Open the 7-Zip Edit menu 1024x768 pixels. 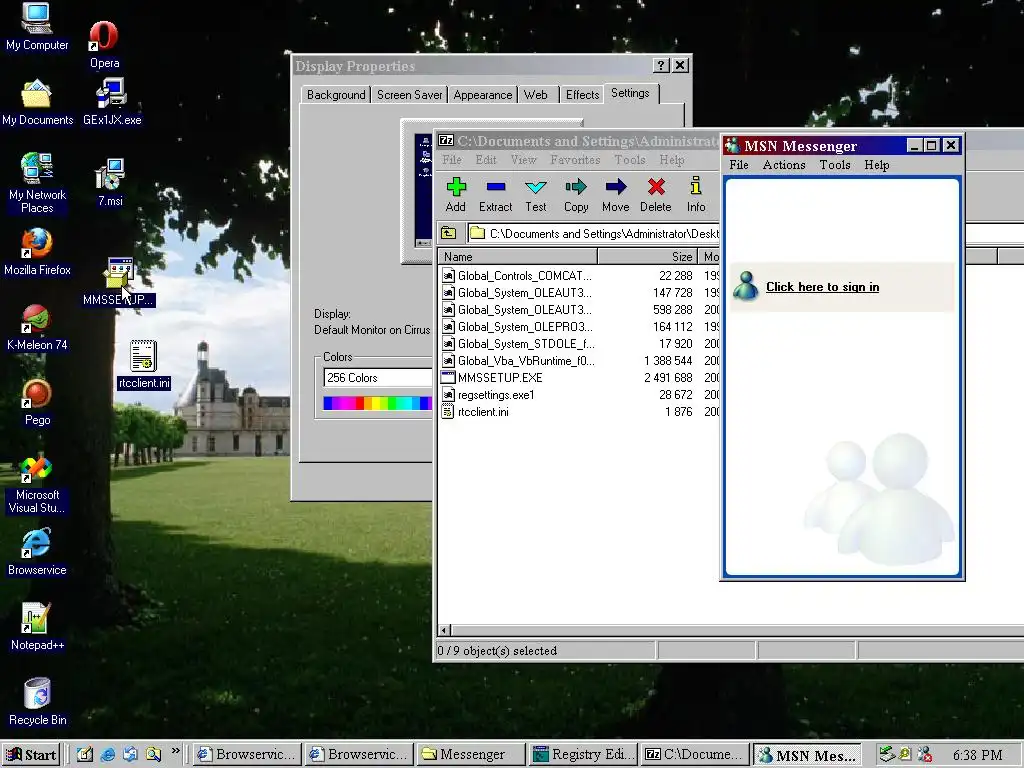point(485,159)
